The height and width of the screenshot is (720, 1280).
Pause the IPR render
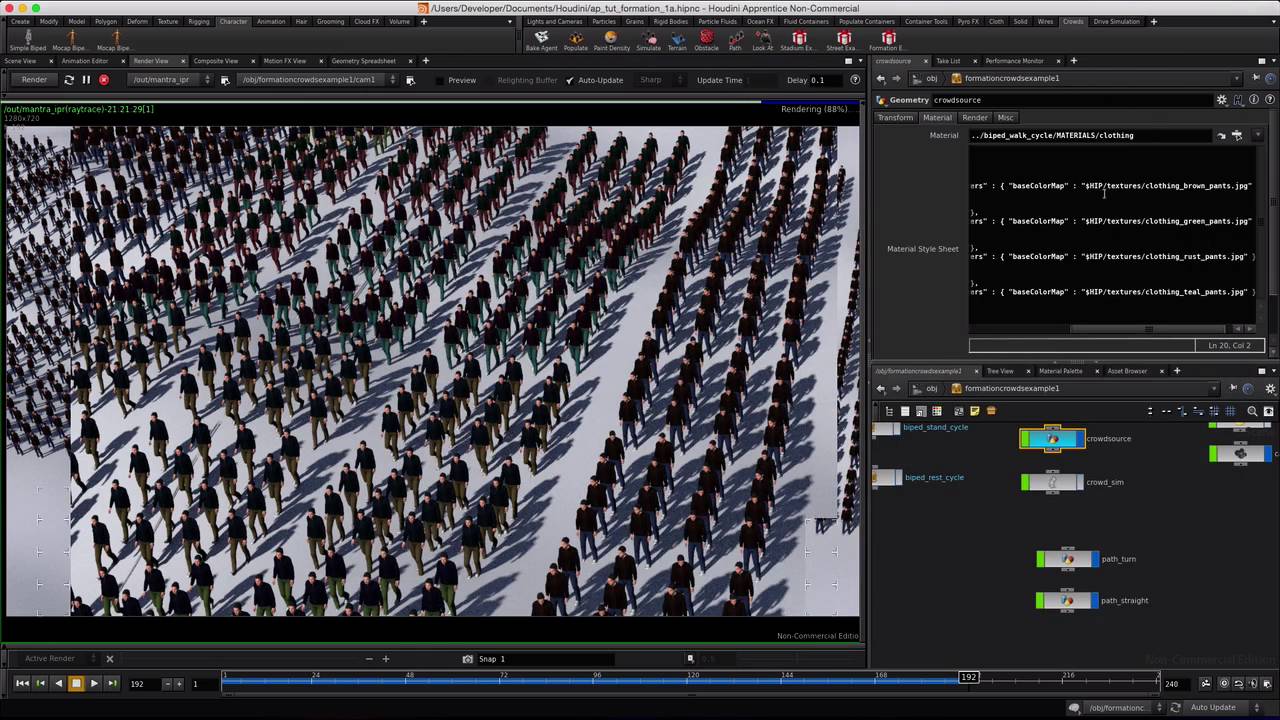86,80
